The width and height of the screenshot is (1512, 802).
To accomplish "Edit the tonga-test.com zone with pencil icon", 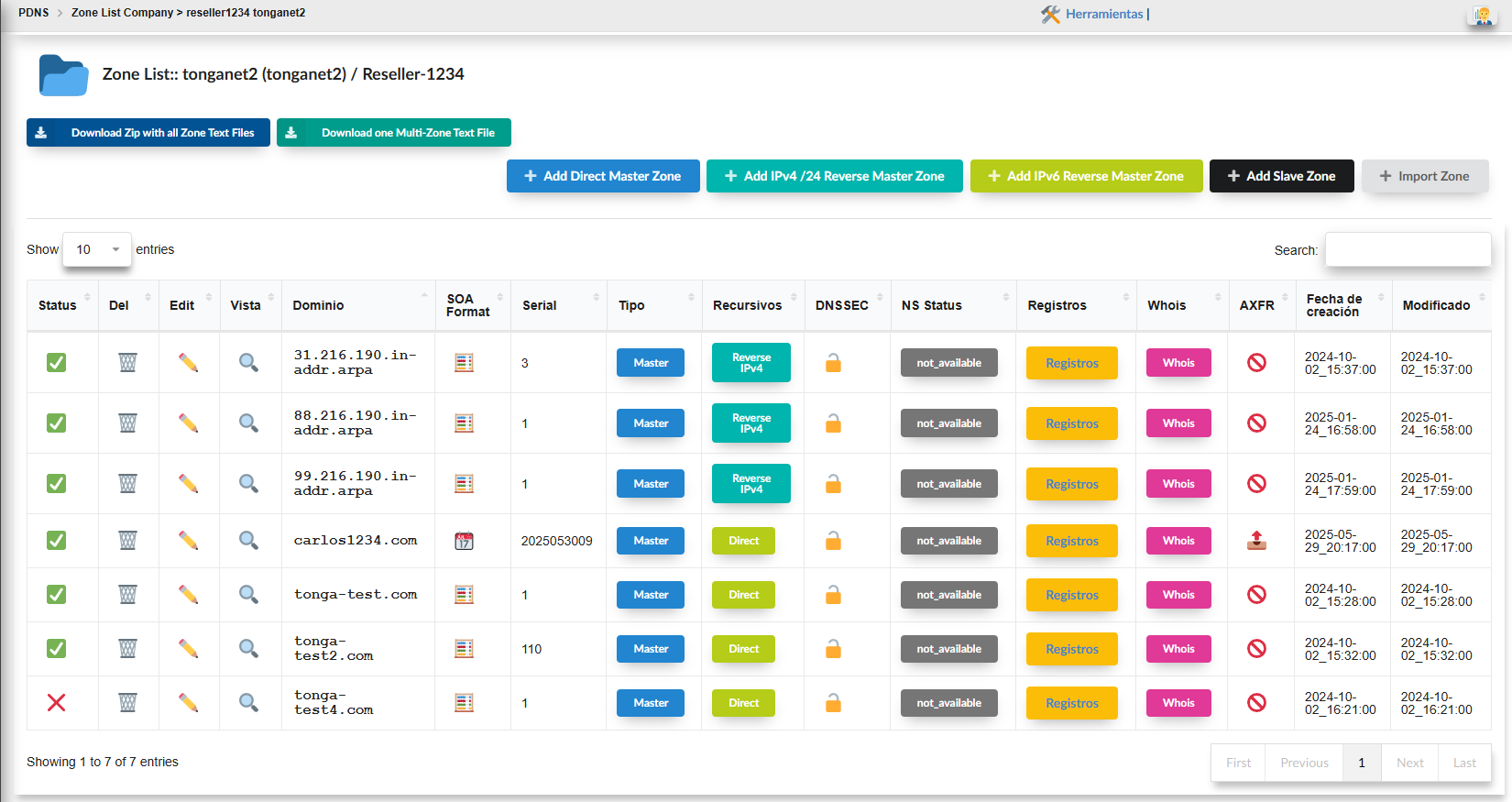I will click(x=188, y=595).
